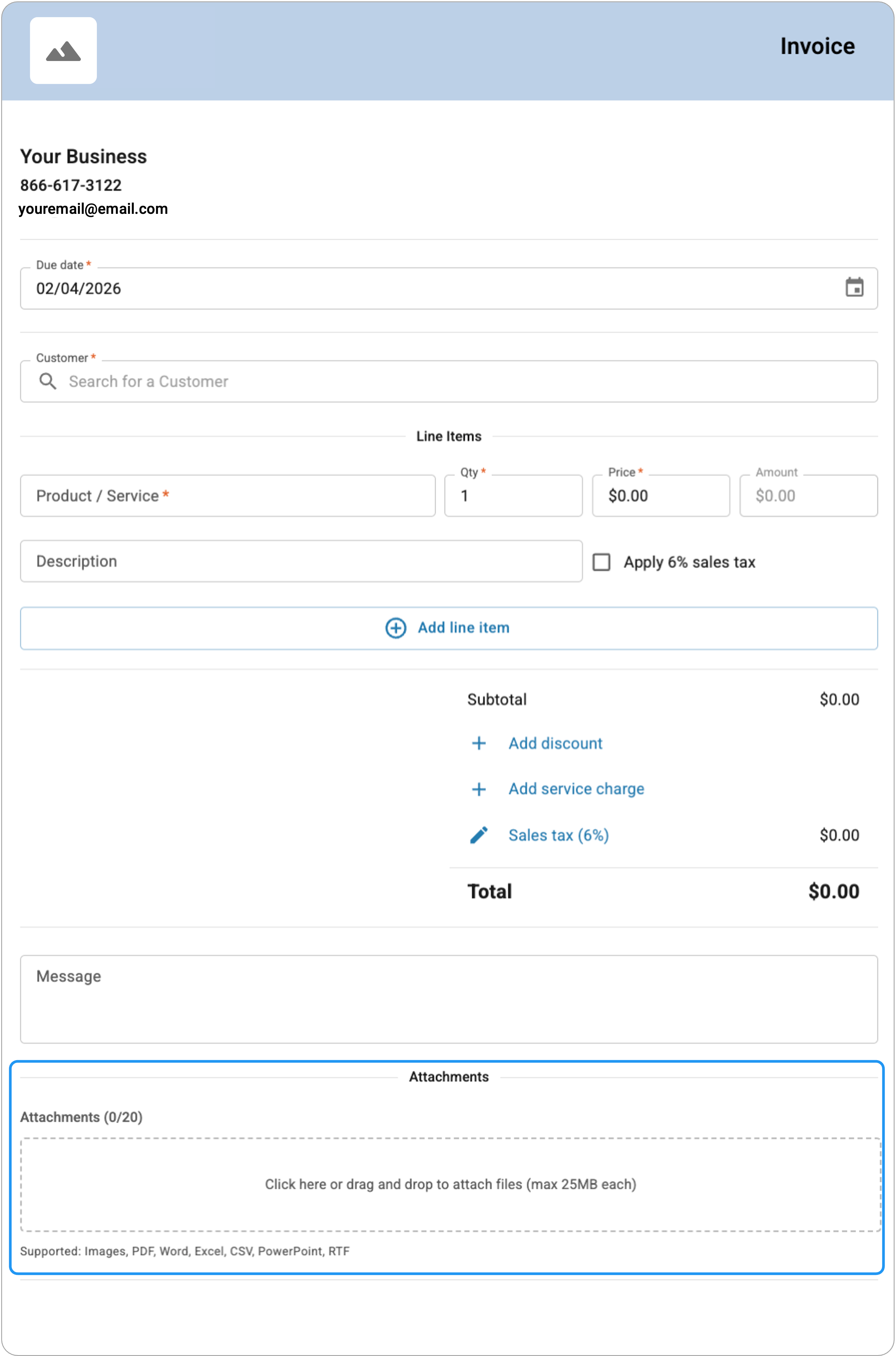
Task: Click the Supported file types note
Action: pos(185,1251)
